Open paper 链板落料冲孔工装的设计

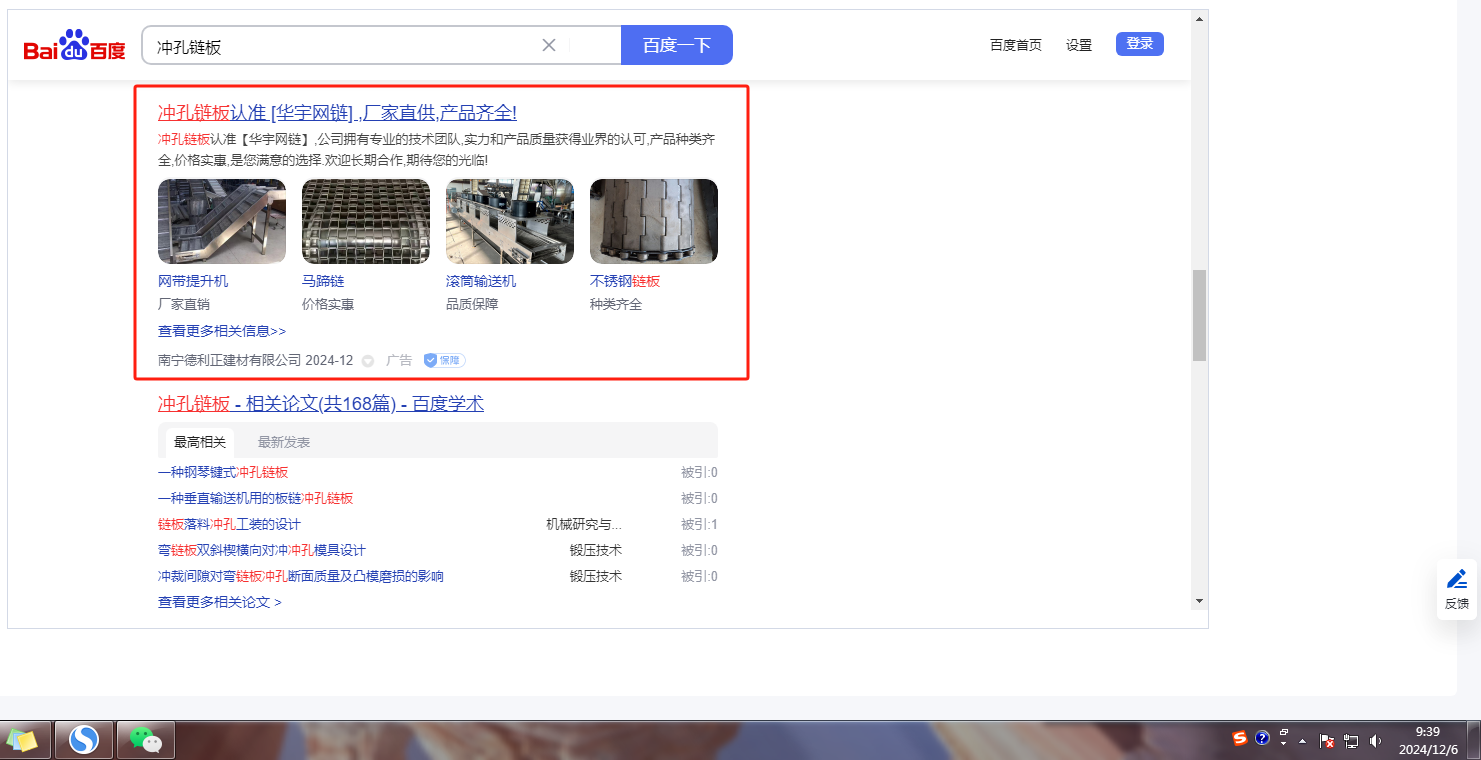pyautogui.click(x=229, y=524)
